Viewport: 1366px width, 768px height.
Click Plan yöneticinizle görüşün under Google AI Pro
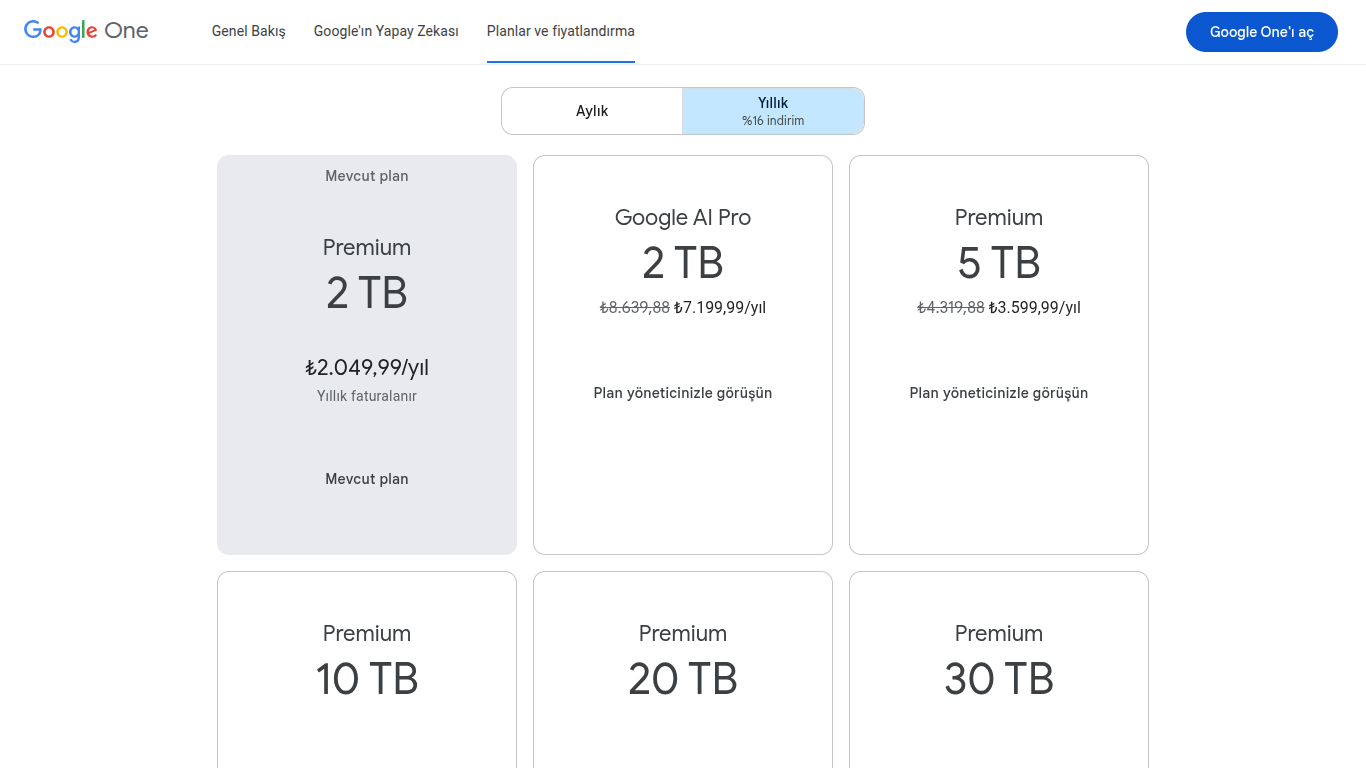(683, 393)
